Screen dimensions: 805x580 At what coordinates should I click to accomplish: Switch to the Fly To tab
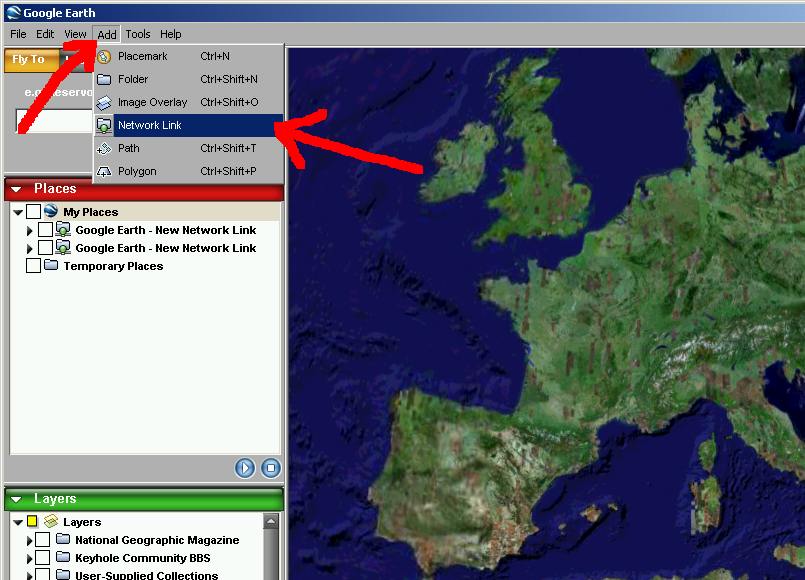click(29, 60)
